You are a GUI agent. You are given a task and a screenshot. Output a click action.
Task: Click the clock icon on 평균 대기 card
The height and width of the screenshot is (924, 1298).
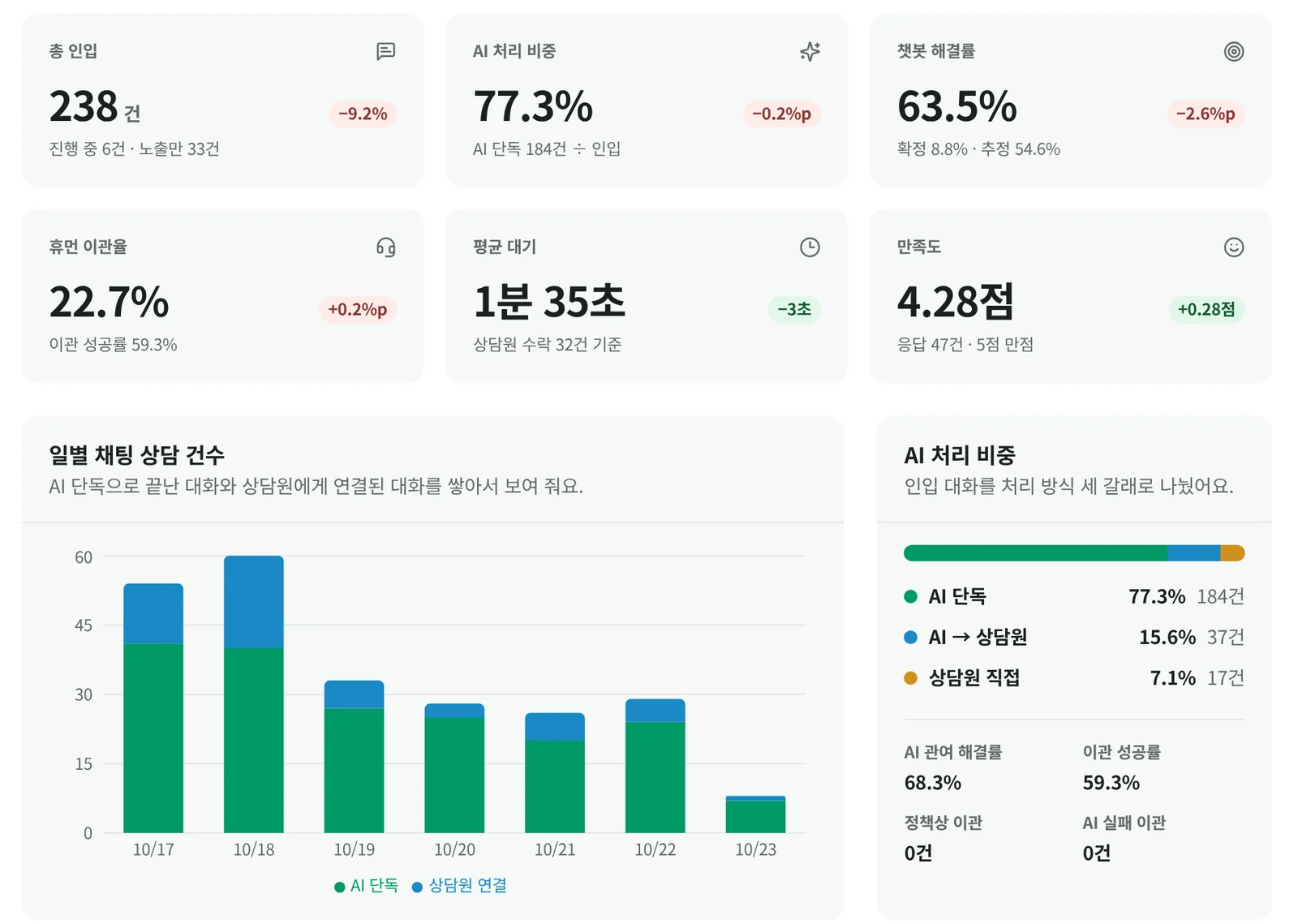810,247
